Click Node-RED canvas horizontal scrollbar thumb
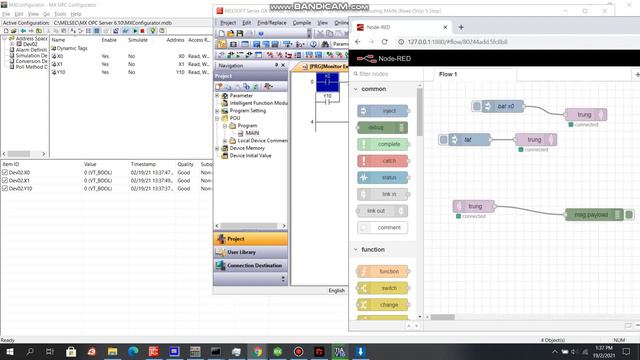640x360 pixels. (442, 317)
